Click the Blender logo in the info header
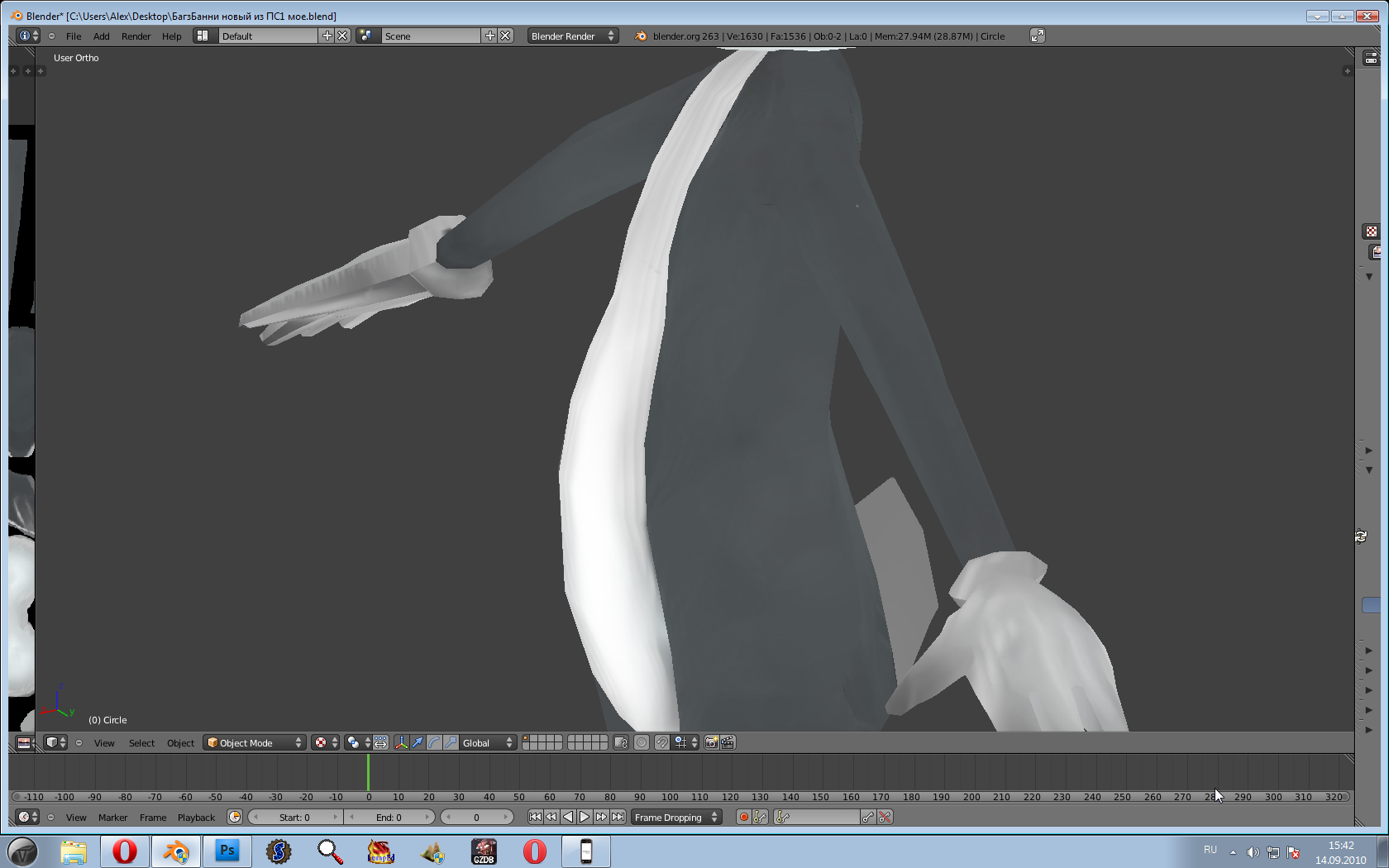Screen dimensions: 1389x868 point(641,36)
